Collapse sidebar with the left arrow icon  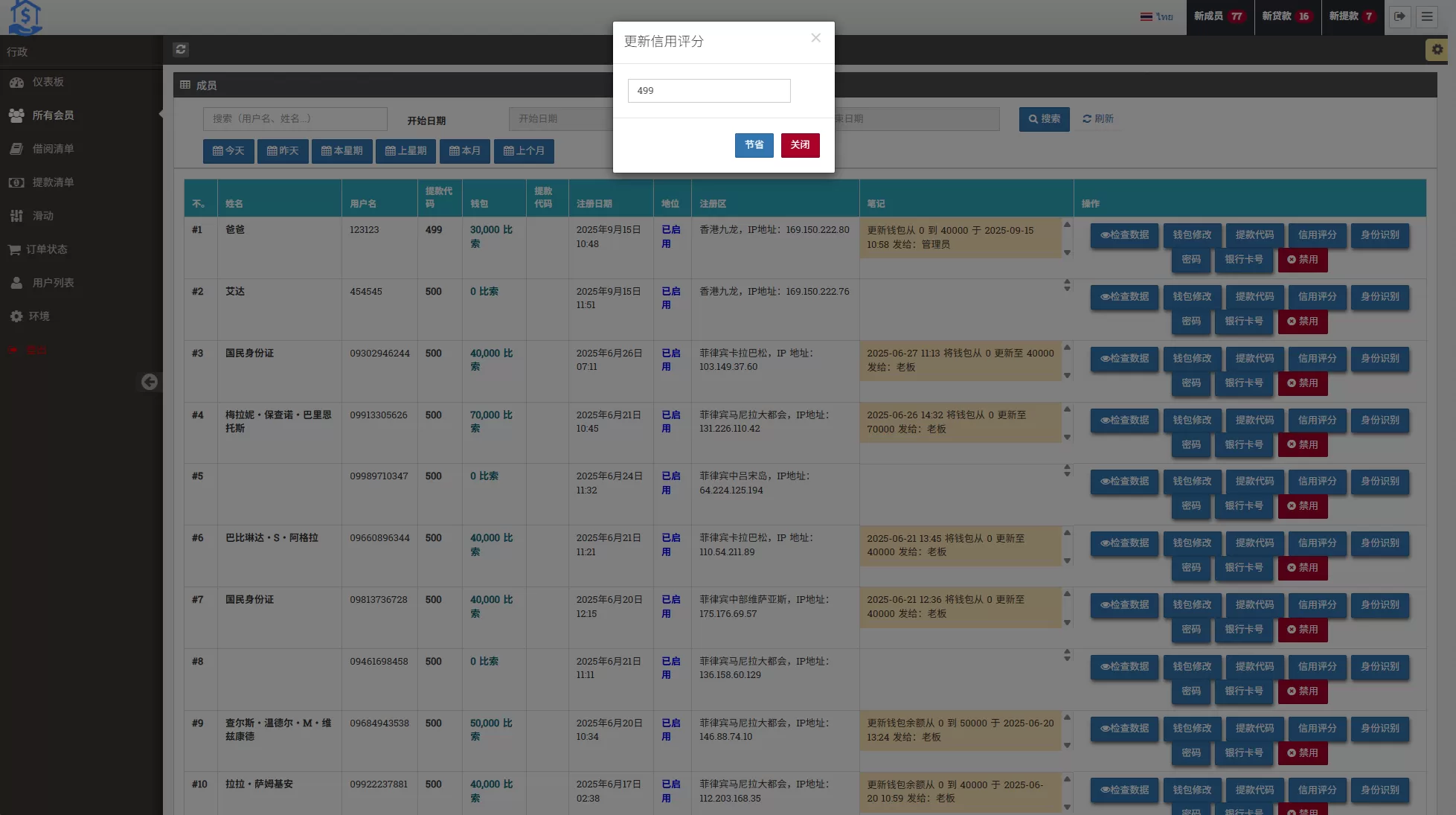(150, 382)
